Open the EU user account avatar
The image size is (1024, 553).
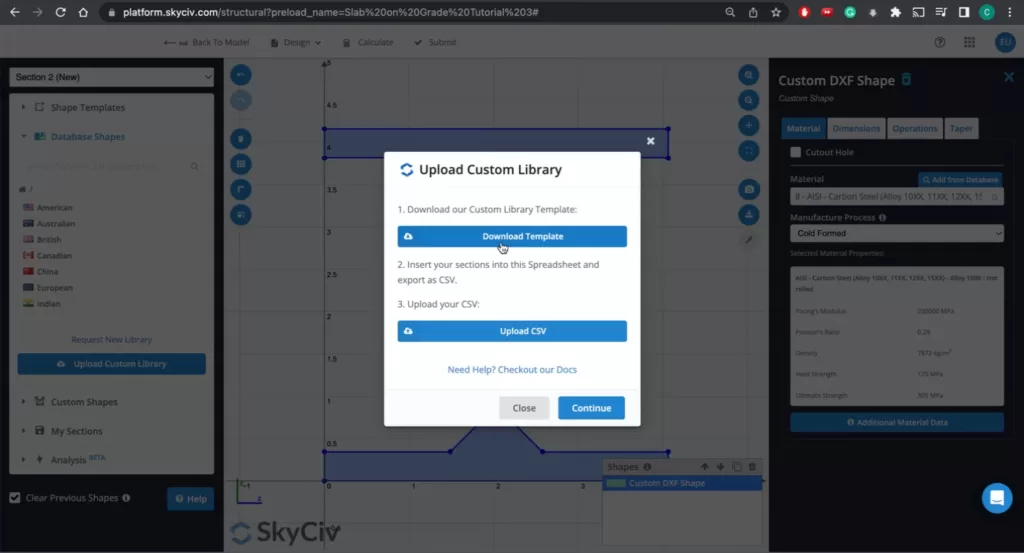point(1005,42)
